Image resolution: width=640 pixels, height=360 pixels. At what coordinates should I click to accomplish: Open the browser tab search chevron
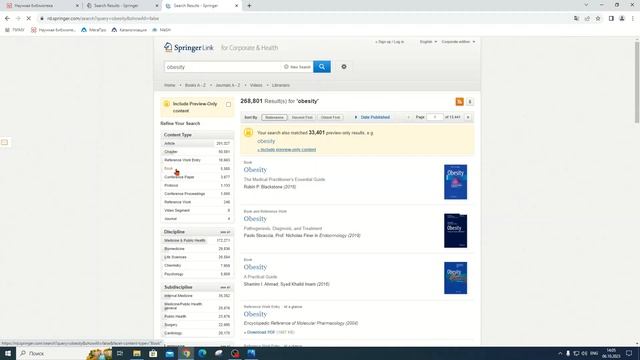[586, 5]
